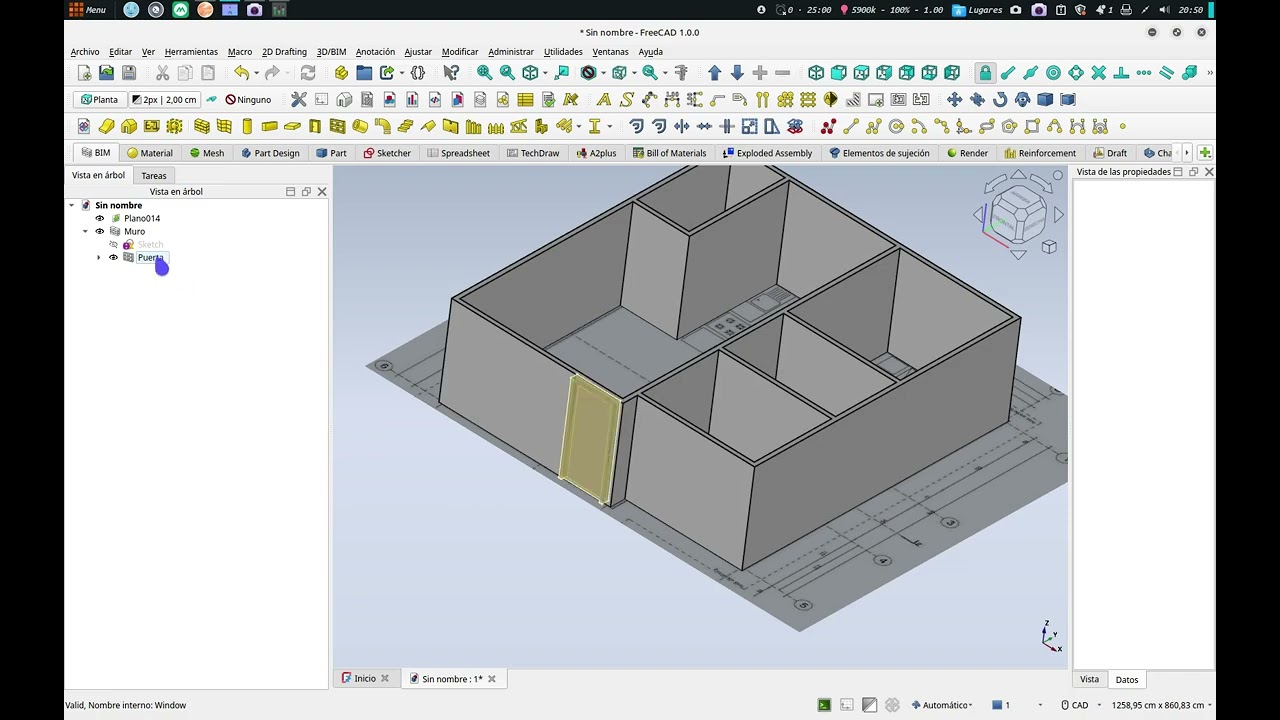
Task: Select the Door tool icon
Action: pos(315,126)
